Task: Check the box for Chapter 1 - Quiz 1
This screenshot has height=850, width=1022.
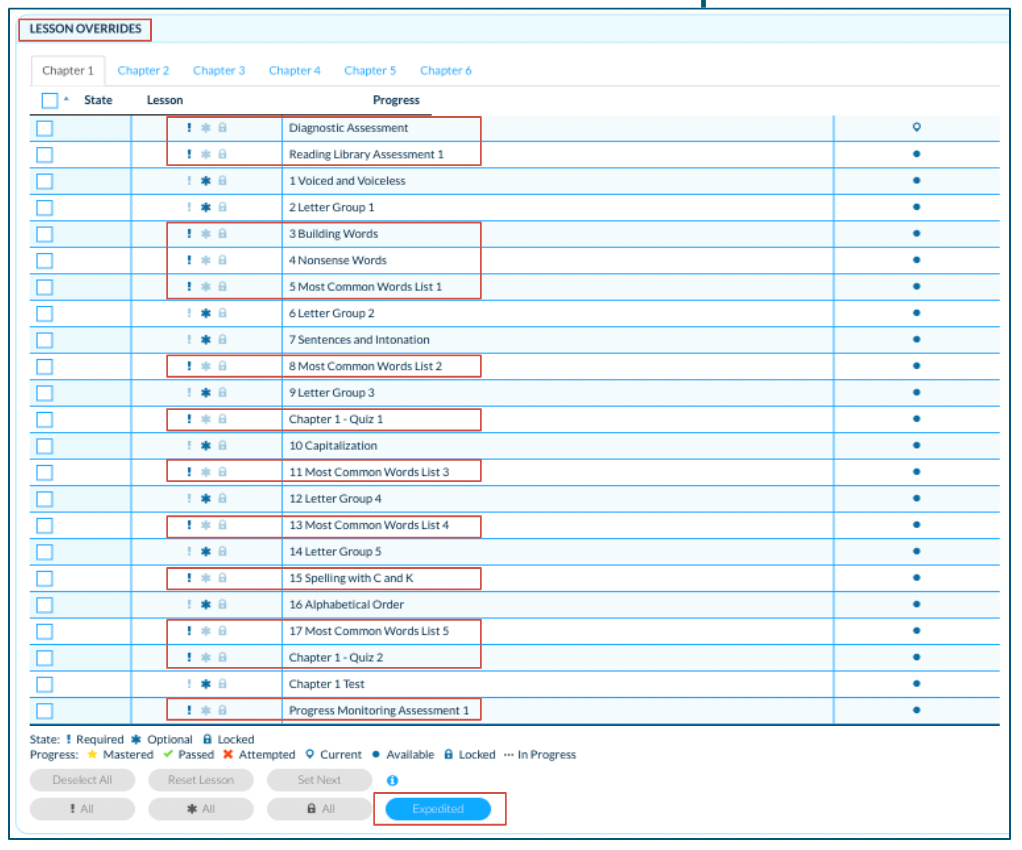Action: (x=44, y=420)
